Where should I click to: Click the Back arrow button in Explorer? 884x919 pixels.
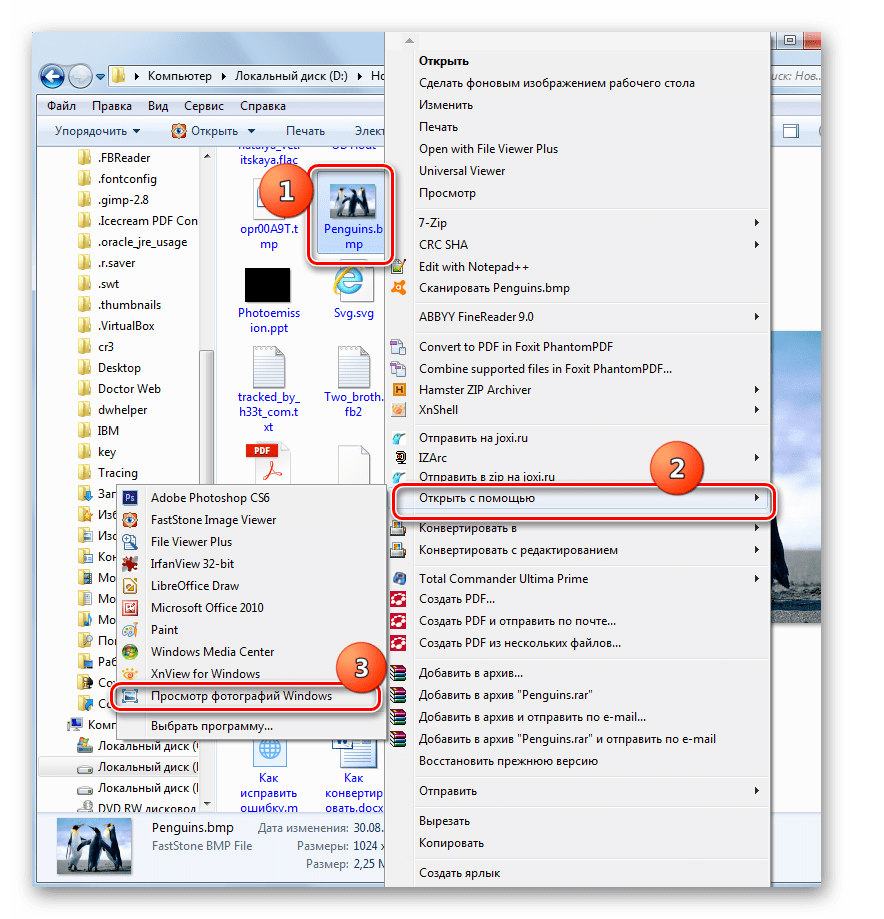[52, 76]
